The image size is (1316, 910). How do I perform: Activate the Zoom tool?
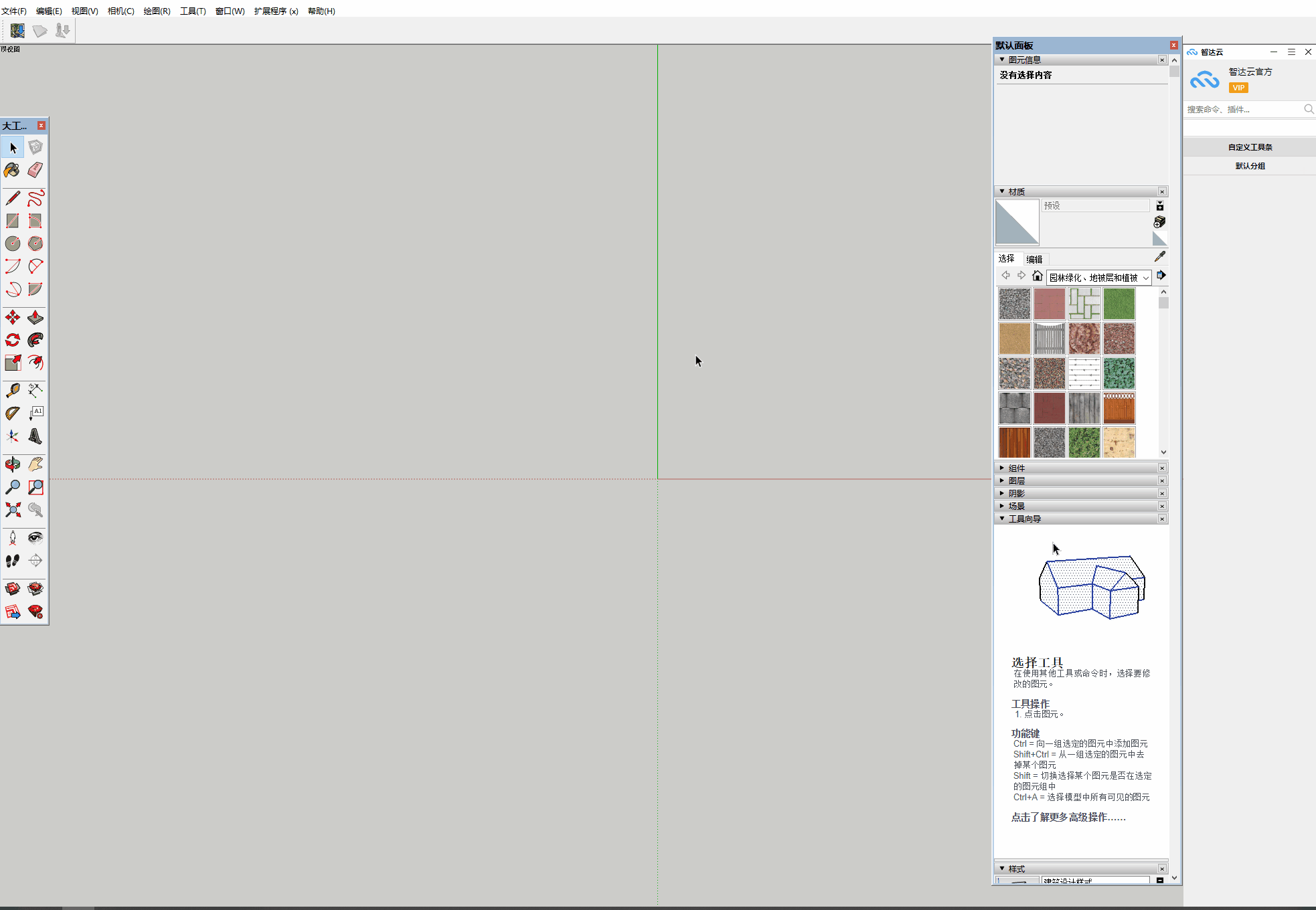tap(12, 487)
